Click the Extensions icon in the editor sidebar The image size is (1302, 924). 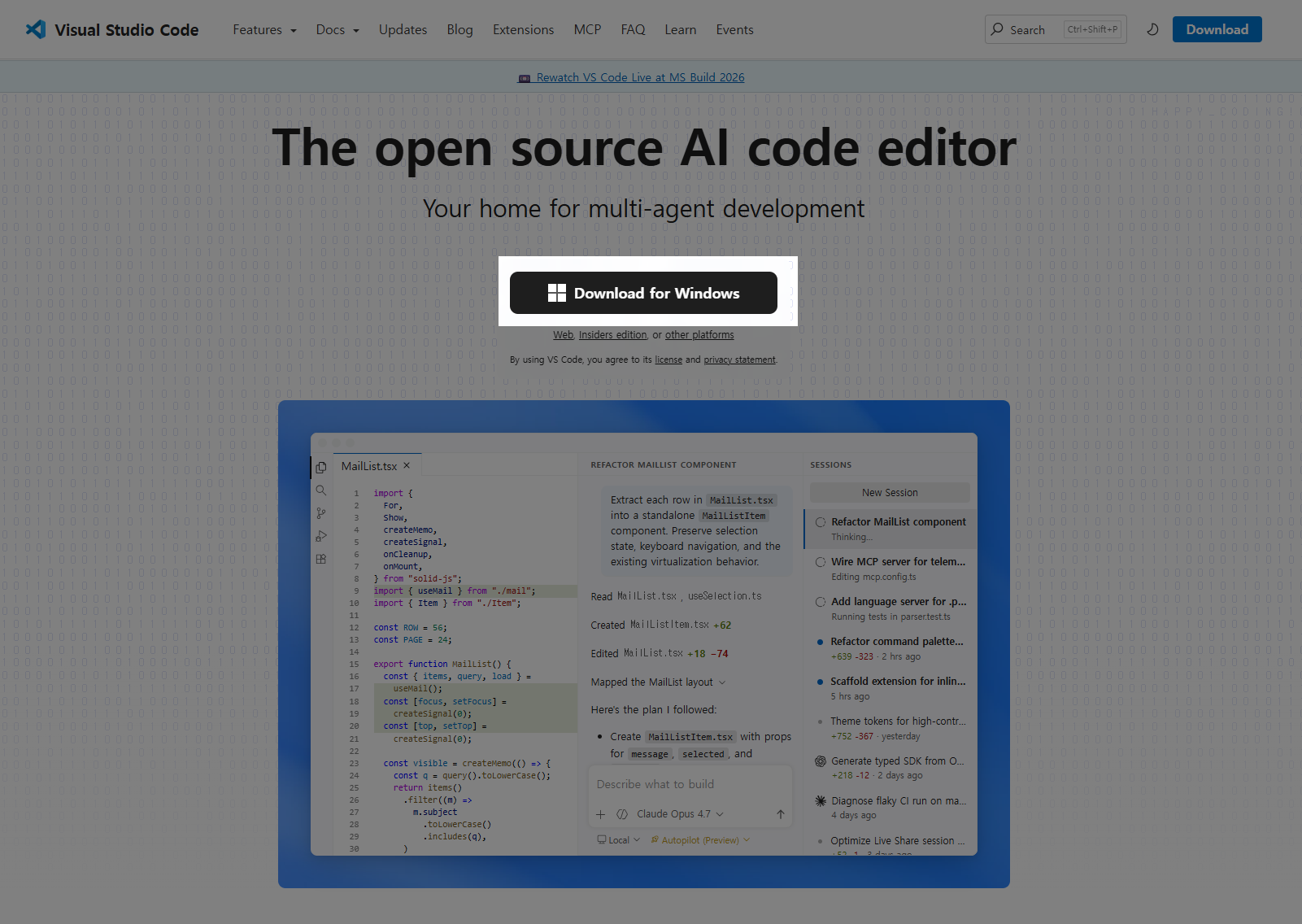(x=321, y=559)
